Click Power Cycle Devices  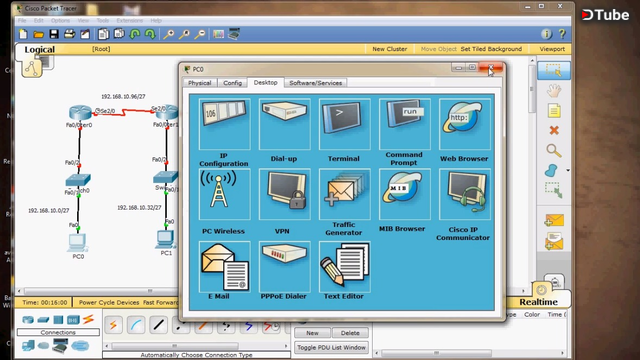point(109,302)
